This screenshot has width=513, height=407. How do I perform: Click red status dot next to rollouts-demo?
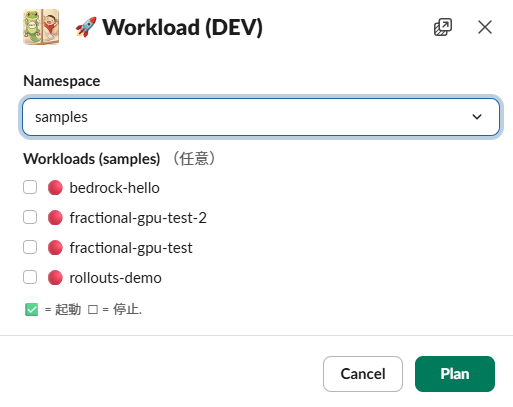(x=55, y=278)
